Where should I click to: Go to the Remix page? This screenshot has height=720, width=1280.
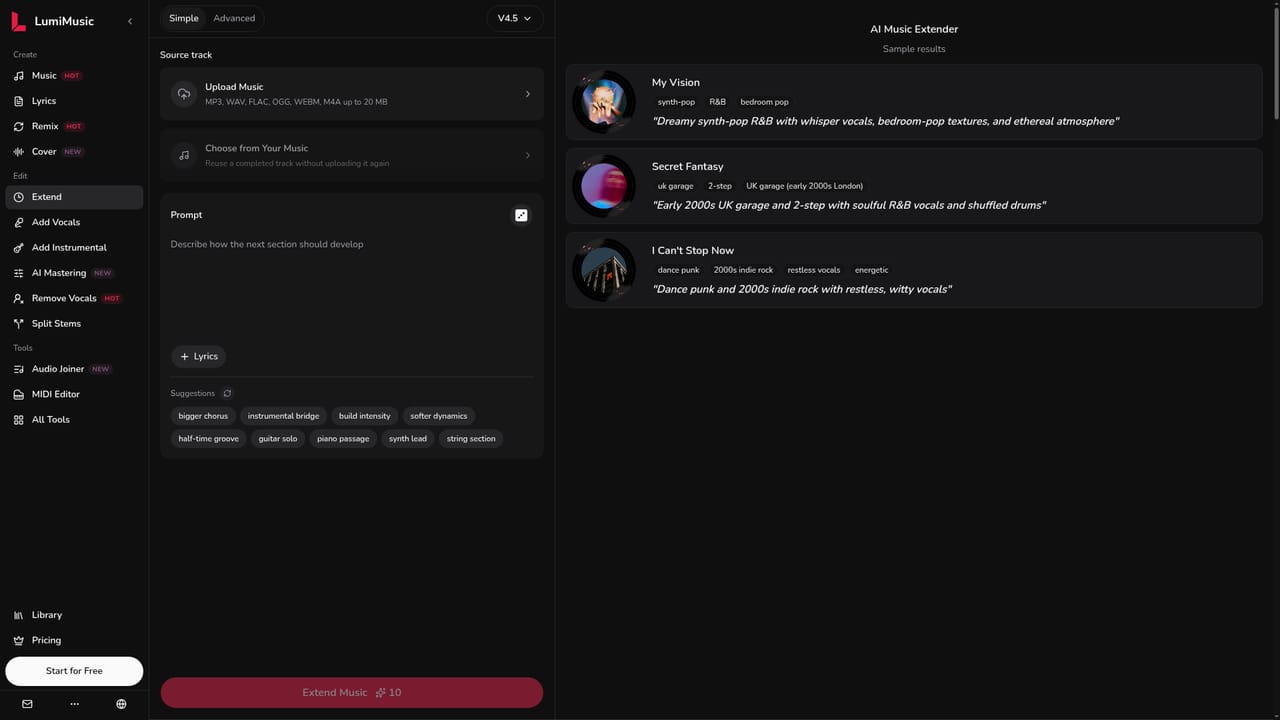point(74,126)
